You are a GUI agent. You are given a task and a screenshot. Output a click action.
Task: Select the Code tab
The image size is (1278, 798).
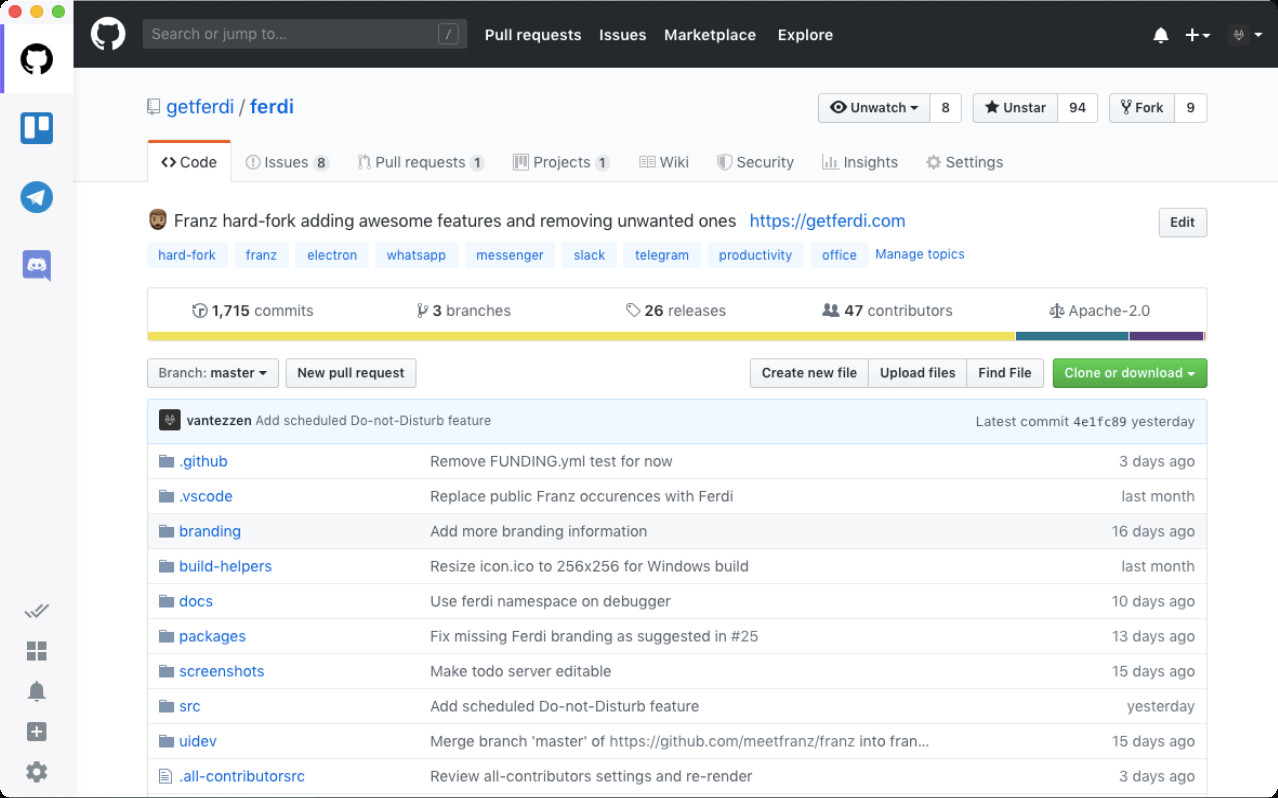(x=189, y=162)
